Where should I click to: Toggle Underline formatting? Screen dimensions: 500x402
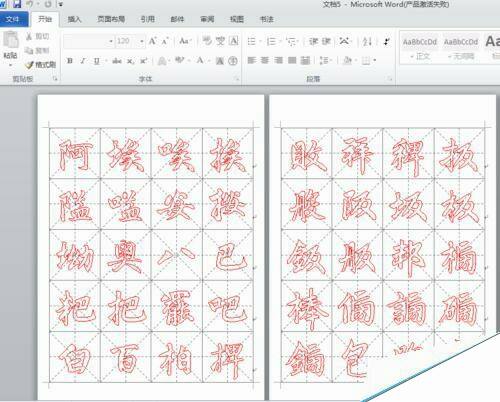pyautogui.click(x=97, y=61)
